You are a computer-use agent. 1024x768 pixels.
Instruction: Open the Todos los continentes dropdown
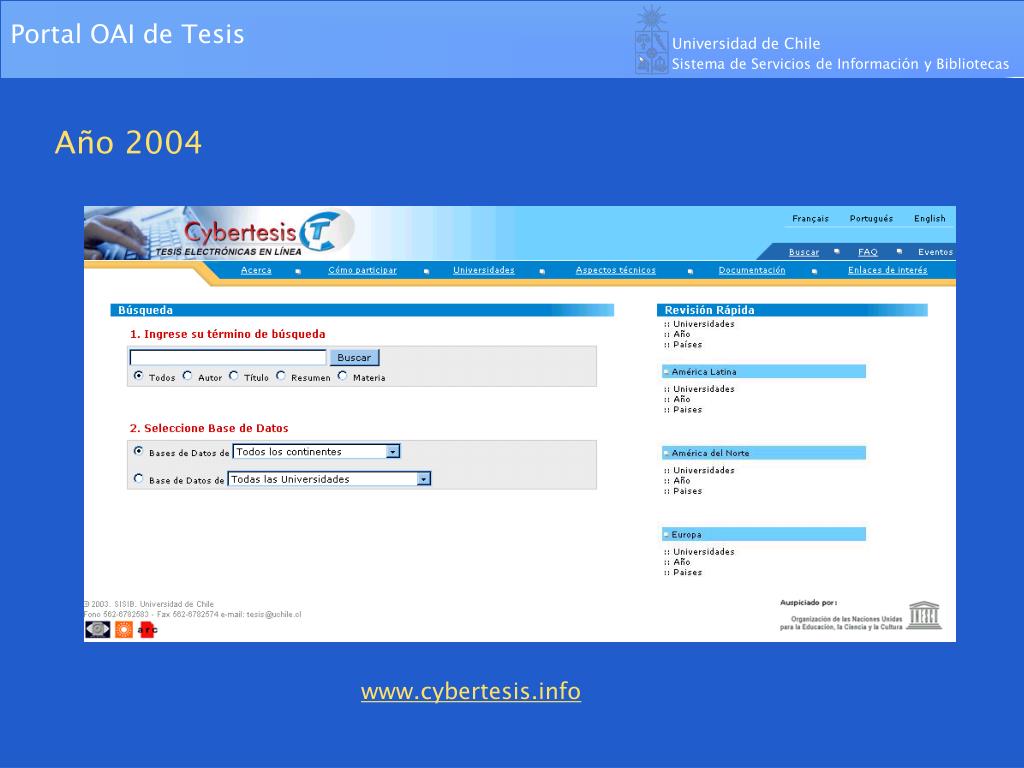[x=316, y=451]
